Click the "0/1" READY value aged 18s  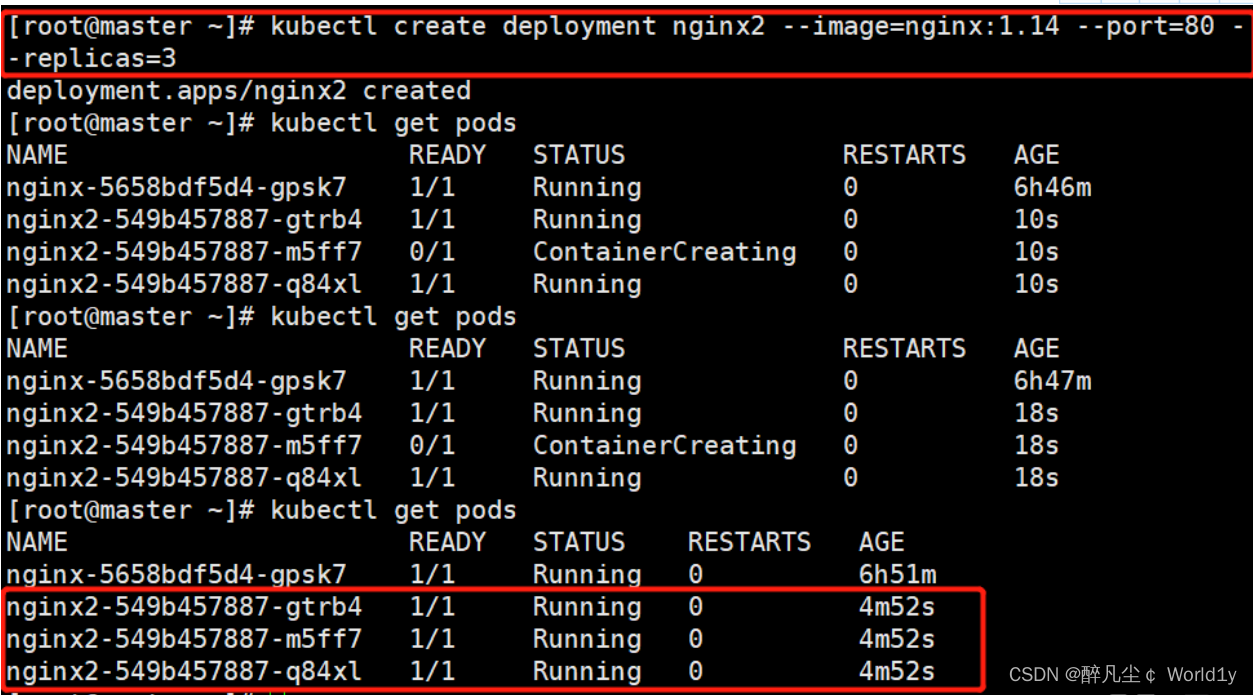[432, 446]
